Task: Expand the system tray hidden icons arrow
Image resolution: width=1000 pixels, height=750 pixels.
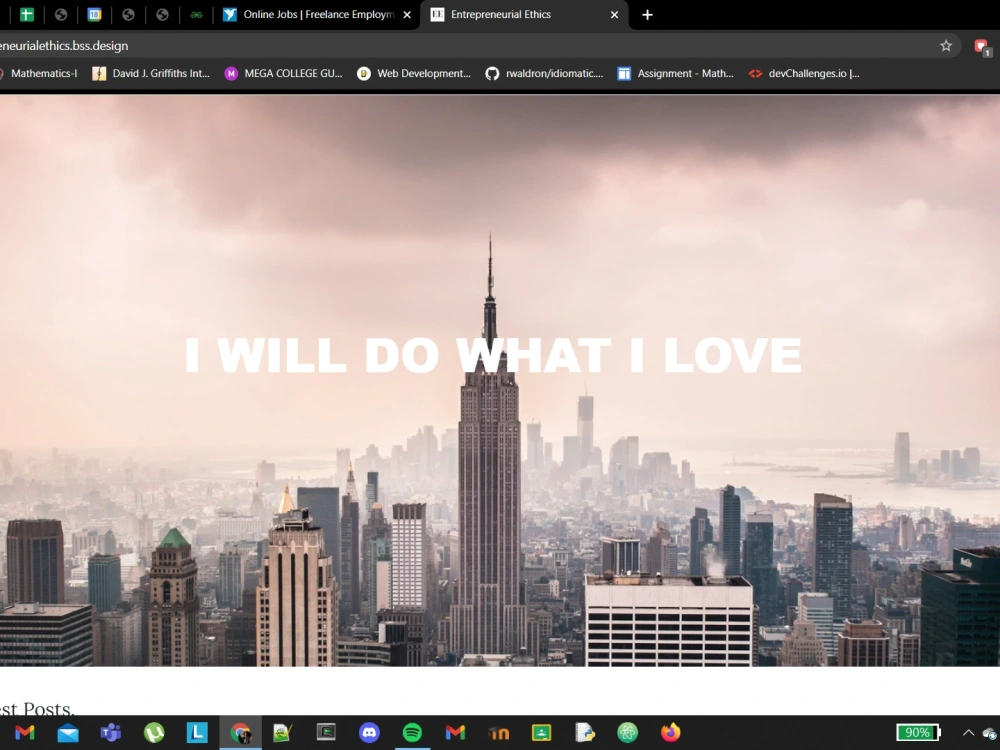Action: (x=968, y=733)
